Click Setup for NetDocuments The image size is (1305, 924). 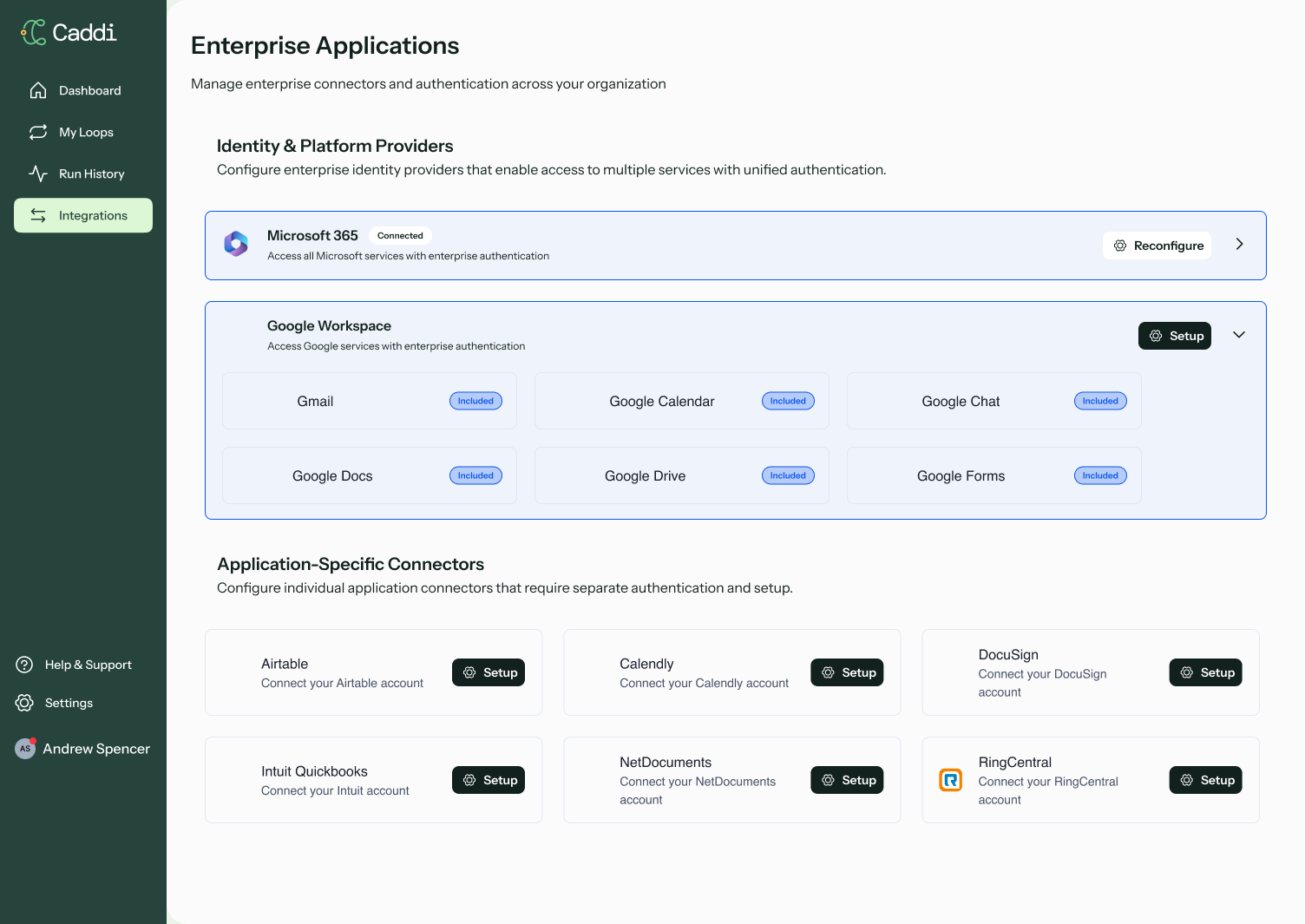(x=847, y=780)
